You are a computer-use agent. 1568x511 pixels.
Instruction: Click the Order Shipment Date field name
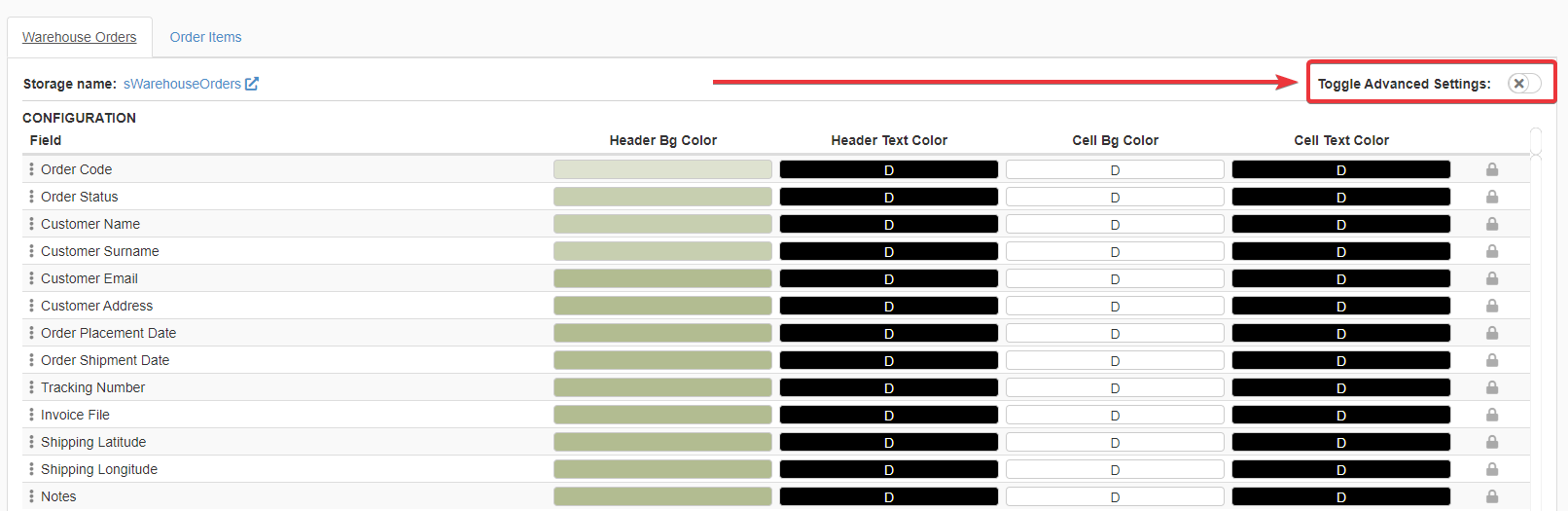click(105, 360)
